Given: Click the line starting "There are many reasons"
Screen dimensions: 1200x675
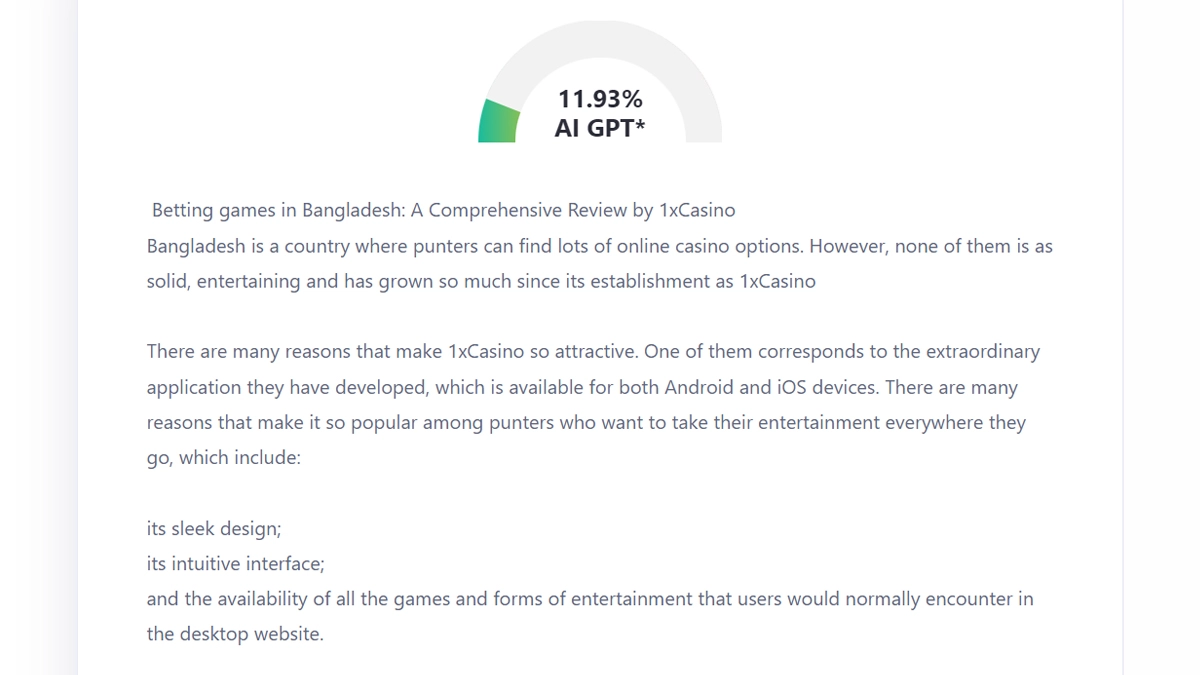Looking at the screenshot, I should pyautogui.click(x=593, y=351).
